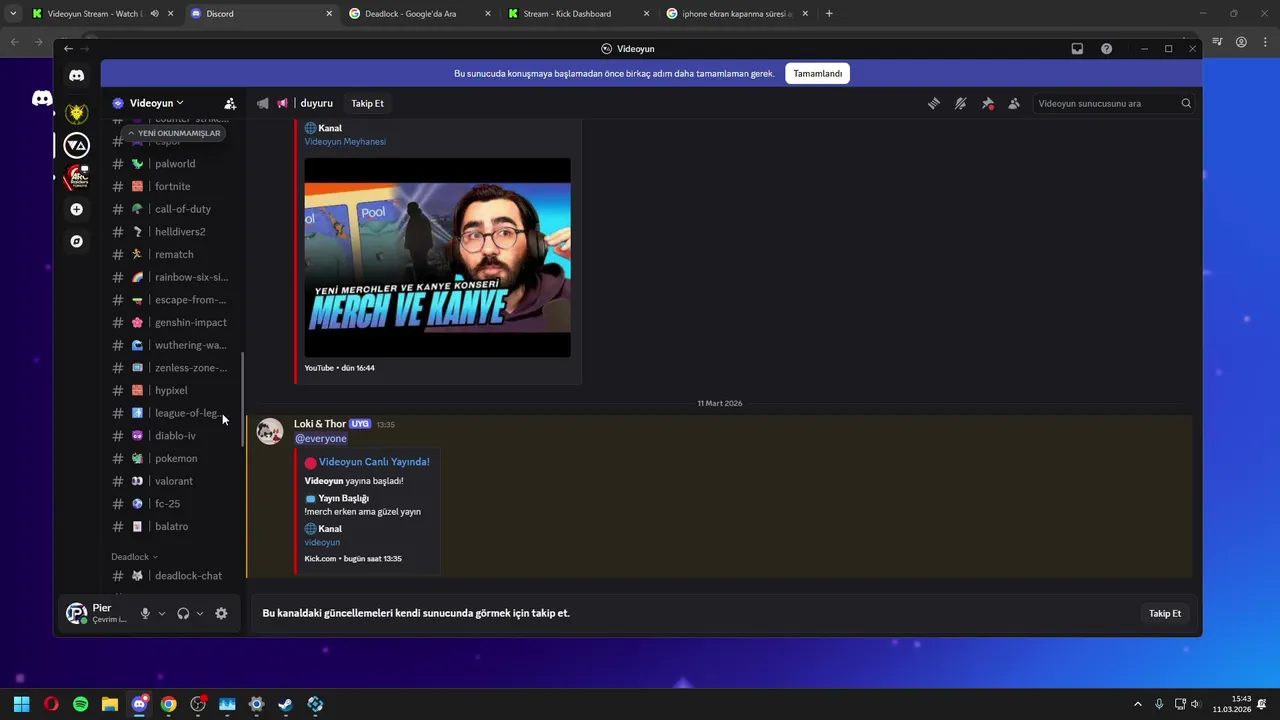
Task: Open the valorant channel
Action: 175,481
